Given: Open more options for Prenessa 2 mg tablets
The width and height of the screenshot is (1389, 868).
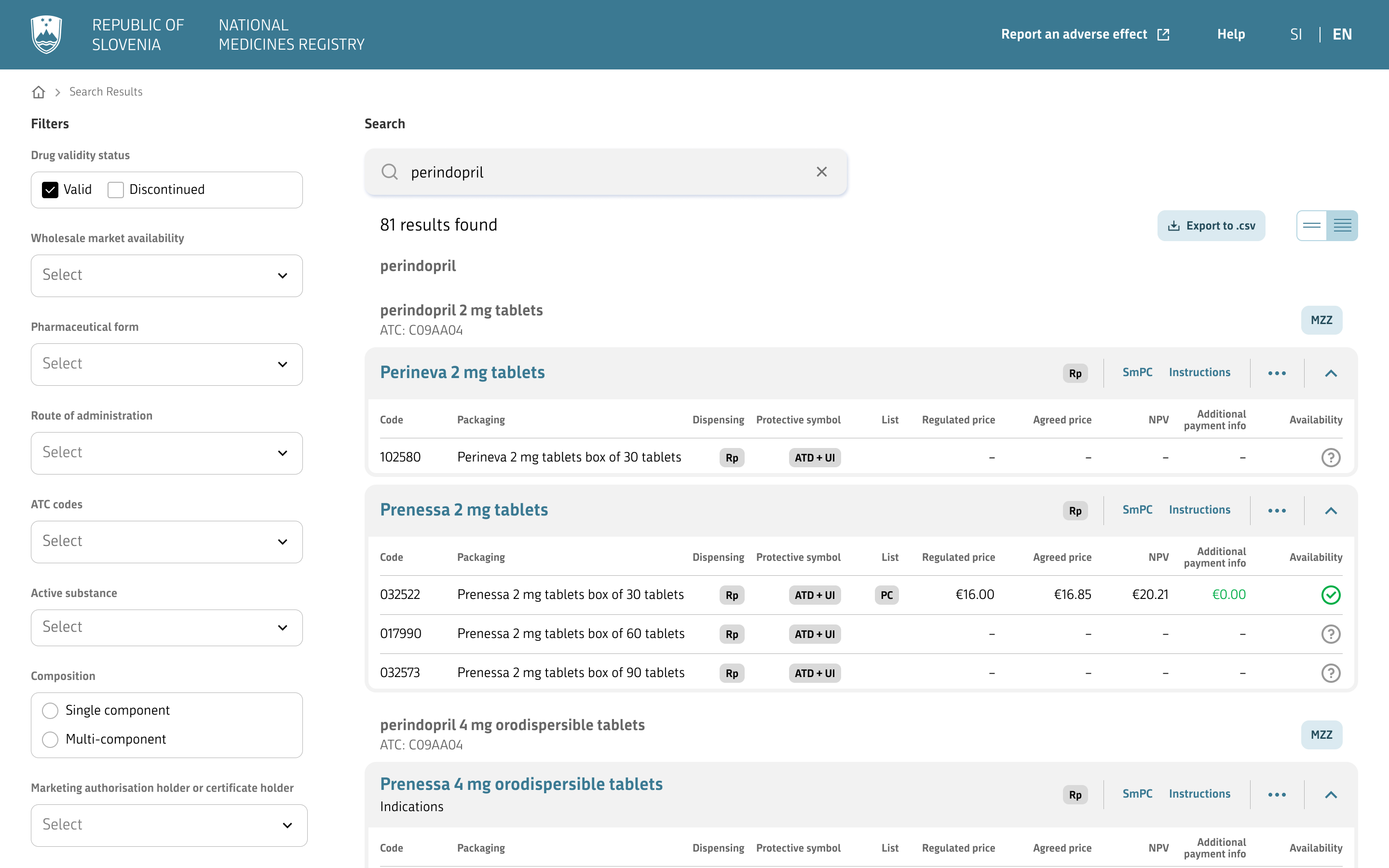Looking at the screenshot, I should [x=1277, y=510].
